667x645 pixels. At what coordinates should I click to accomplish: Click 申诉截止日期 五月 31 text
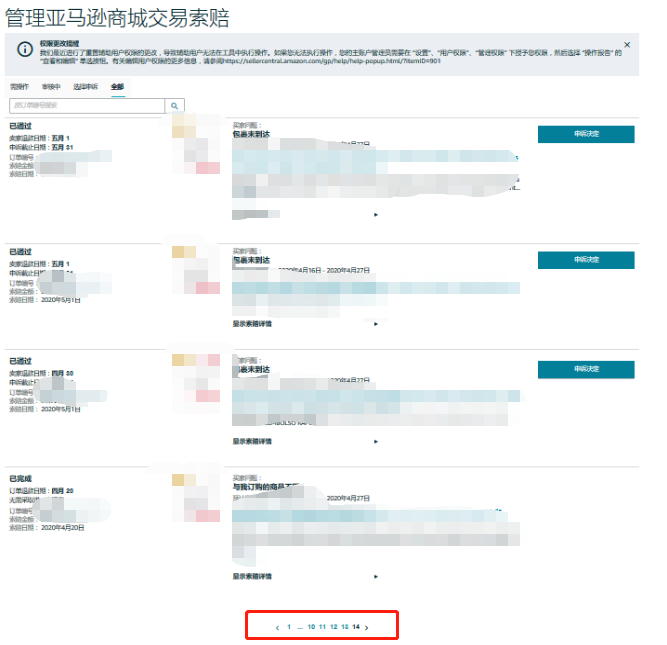point(41,148)
